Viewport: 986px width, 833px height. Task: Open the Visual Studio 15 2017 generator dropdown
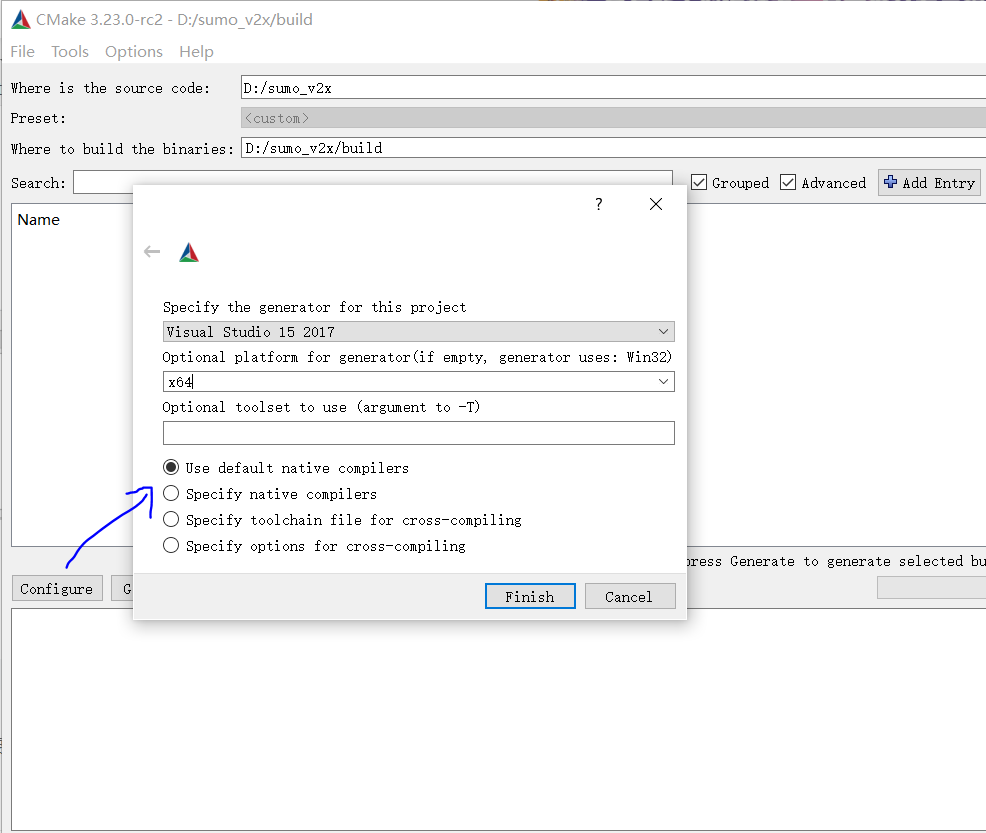(418, 331)
